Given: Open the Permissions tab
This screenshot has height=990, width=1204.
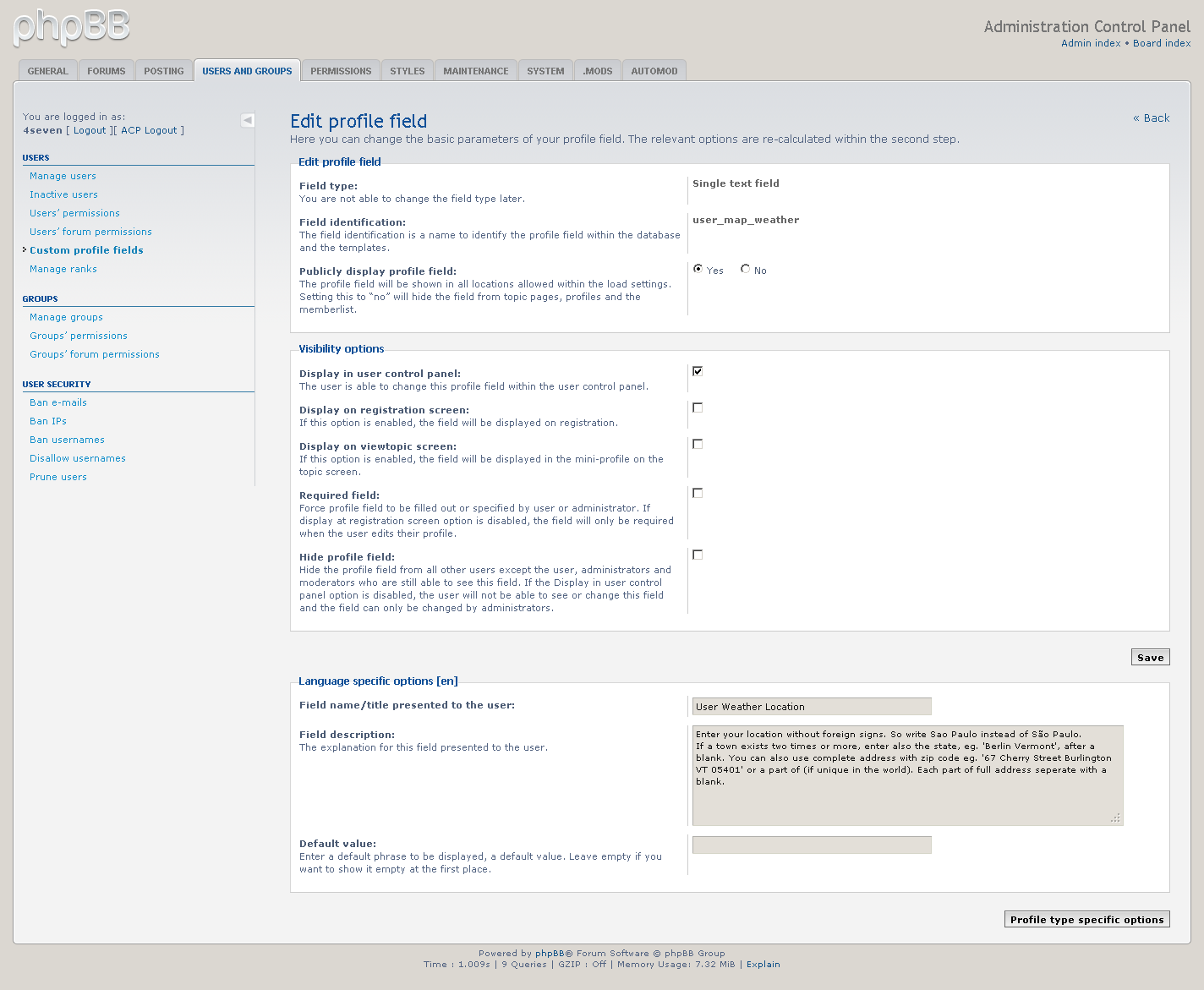Looking at the screenshot, I should 341,71.
